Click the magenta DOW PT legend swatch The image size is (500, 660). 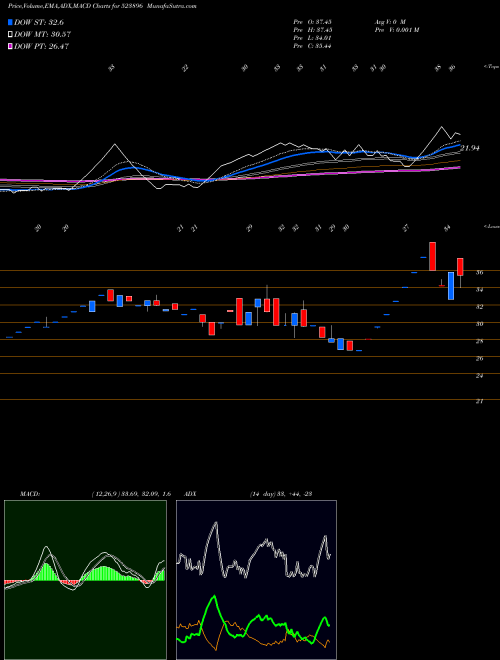pyautogui.click(x=10, y=46)
